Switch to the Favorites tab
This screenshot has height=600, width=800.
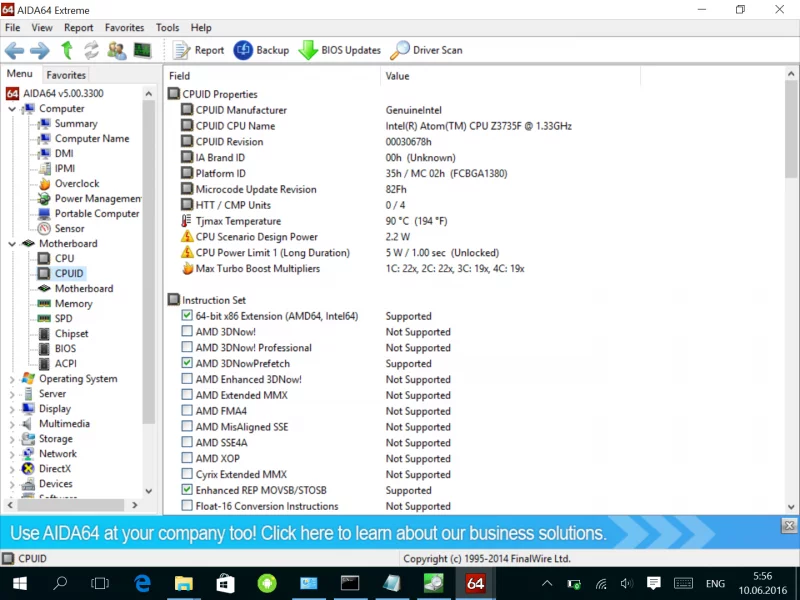pyautogui.click(x=66, y=75)
